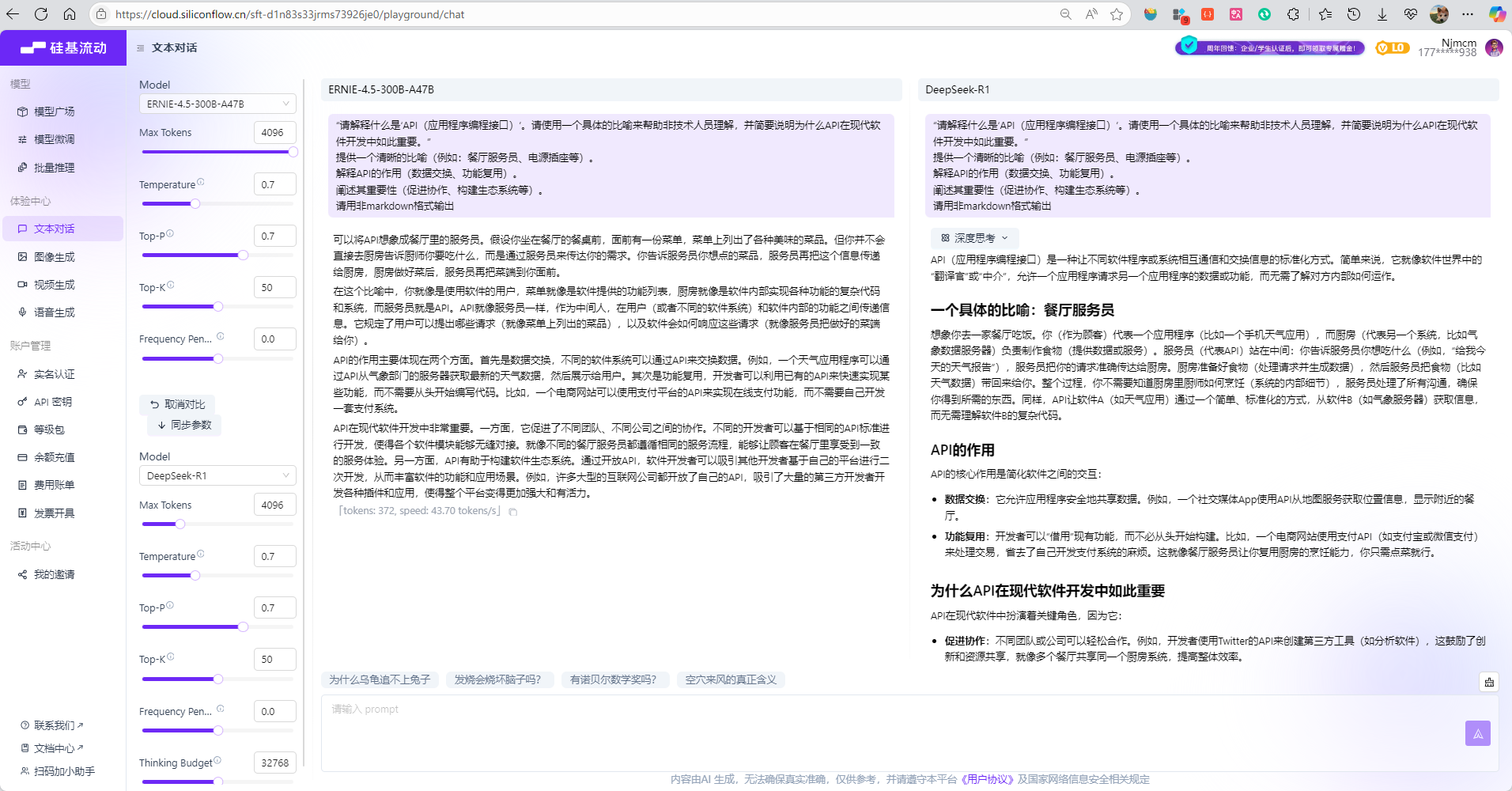Click the send prompt arrow button

click(1477, 733)
